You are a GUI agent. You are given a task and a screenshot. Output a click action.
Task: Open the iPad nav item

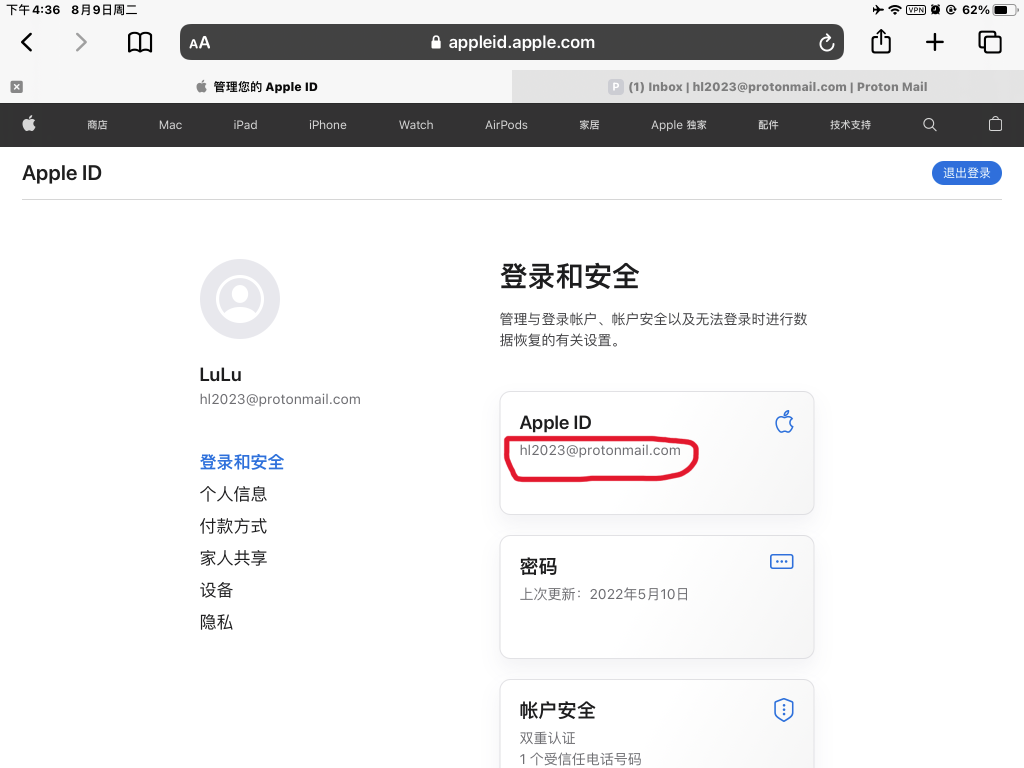pos(246,125)
